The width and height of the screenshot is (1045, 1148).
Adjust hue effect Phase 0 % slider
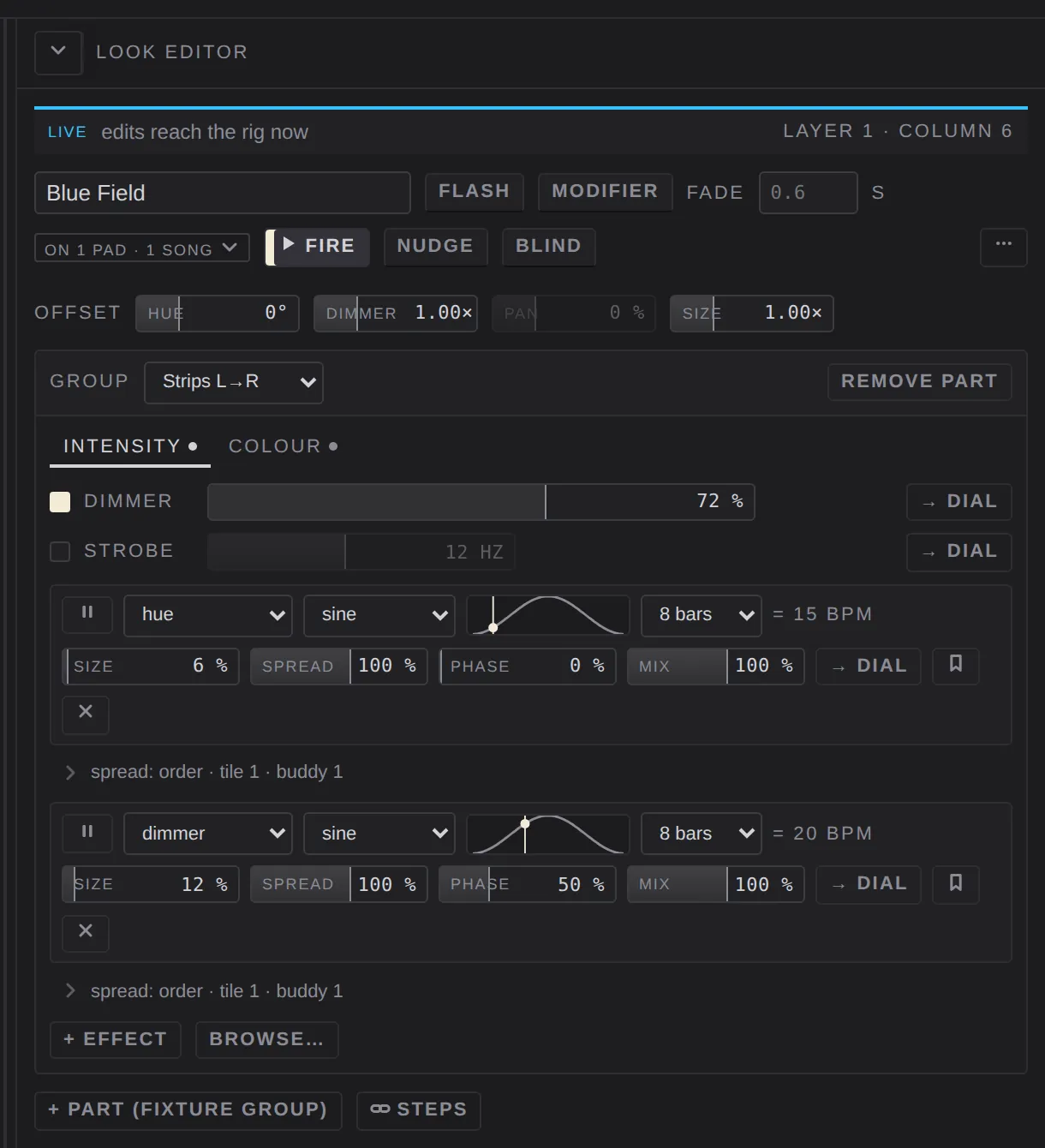(x=528, y=667)
